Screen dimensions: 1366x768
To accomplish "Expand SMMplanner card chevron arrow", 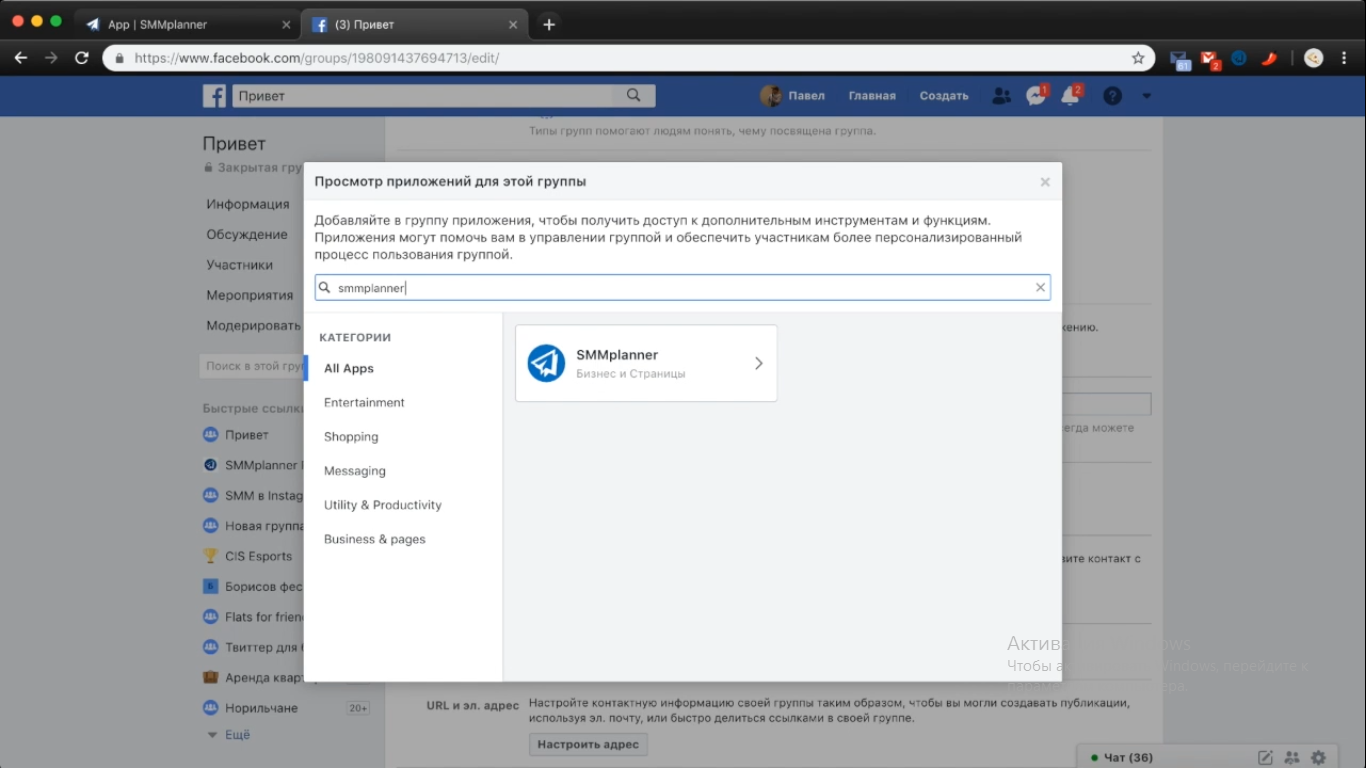I will [x=758, y=363].
